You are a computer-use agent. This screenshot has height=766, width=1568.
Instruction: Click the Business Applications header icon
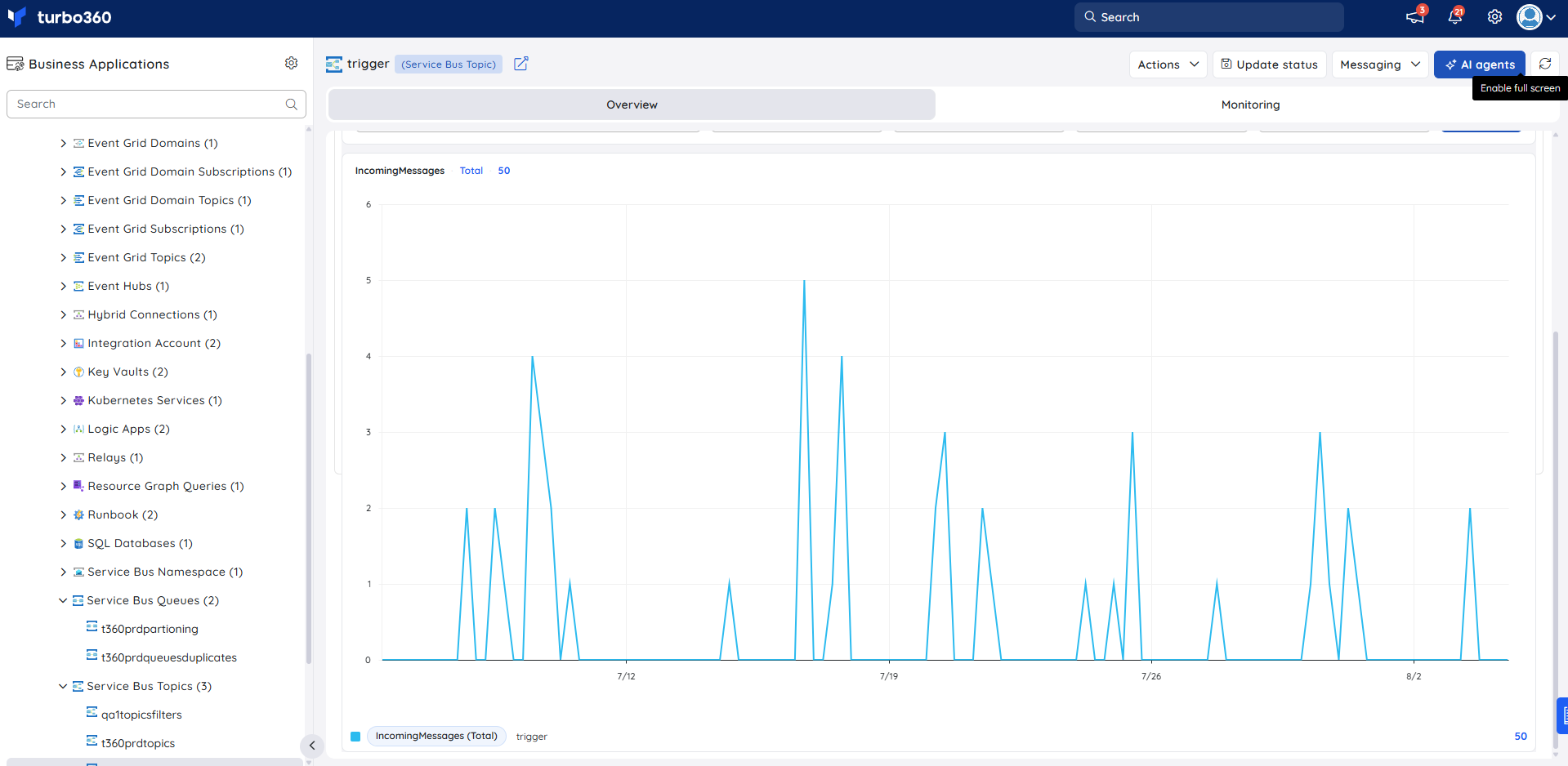(15, 64)
